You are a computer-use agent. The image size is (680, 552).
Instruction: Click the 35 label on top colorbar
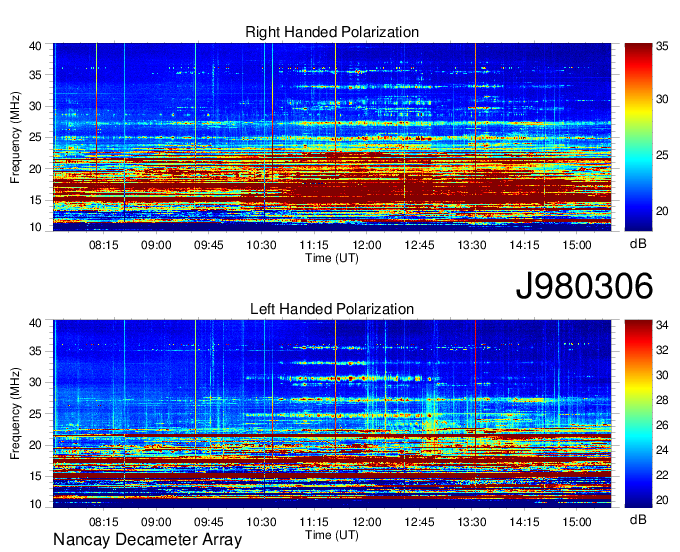click(x=662, y=46)
